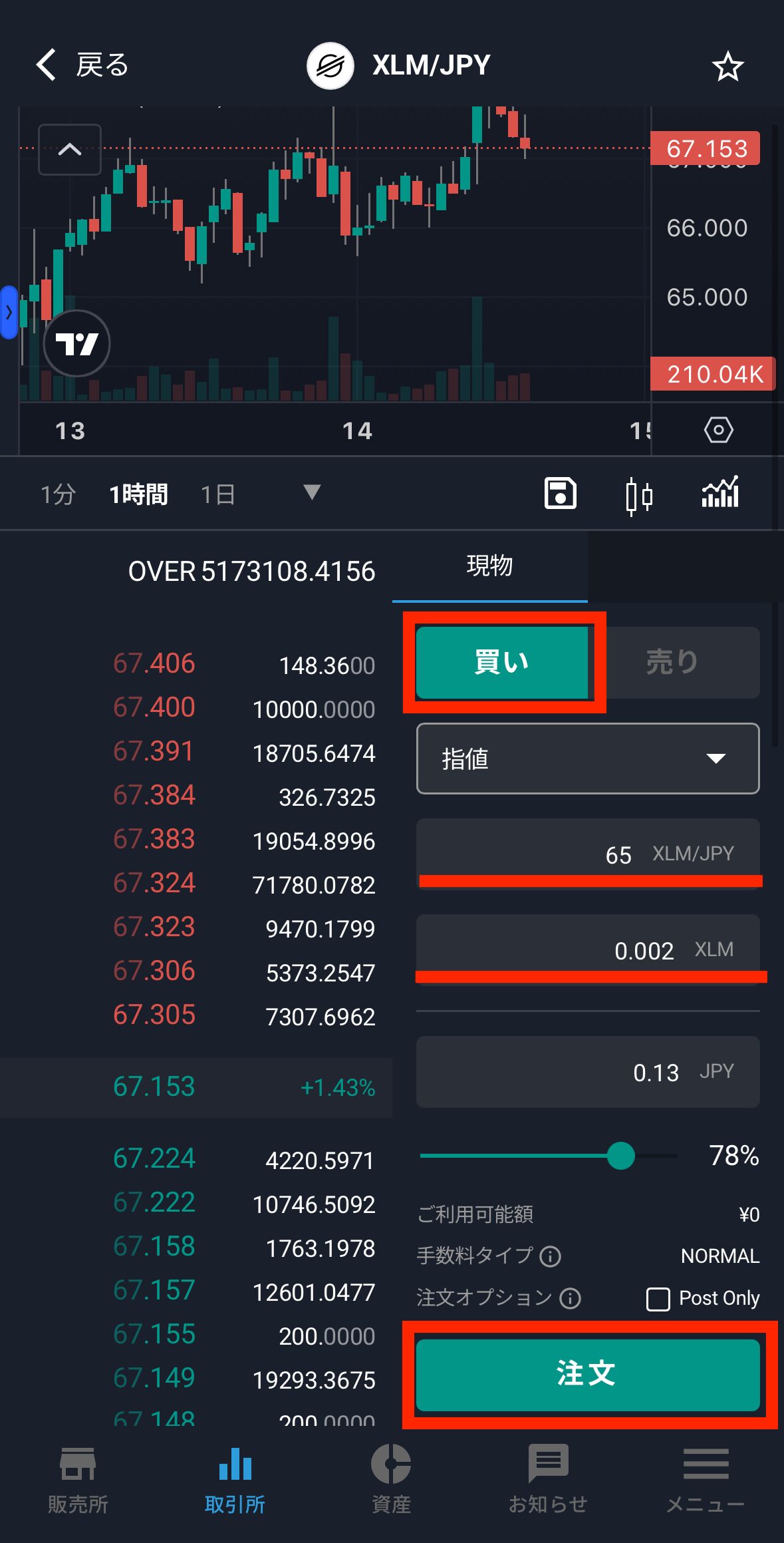
Task: Open the メニュー hamburger menu
Action: pos(706,1480)
